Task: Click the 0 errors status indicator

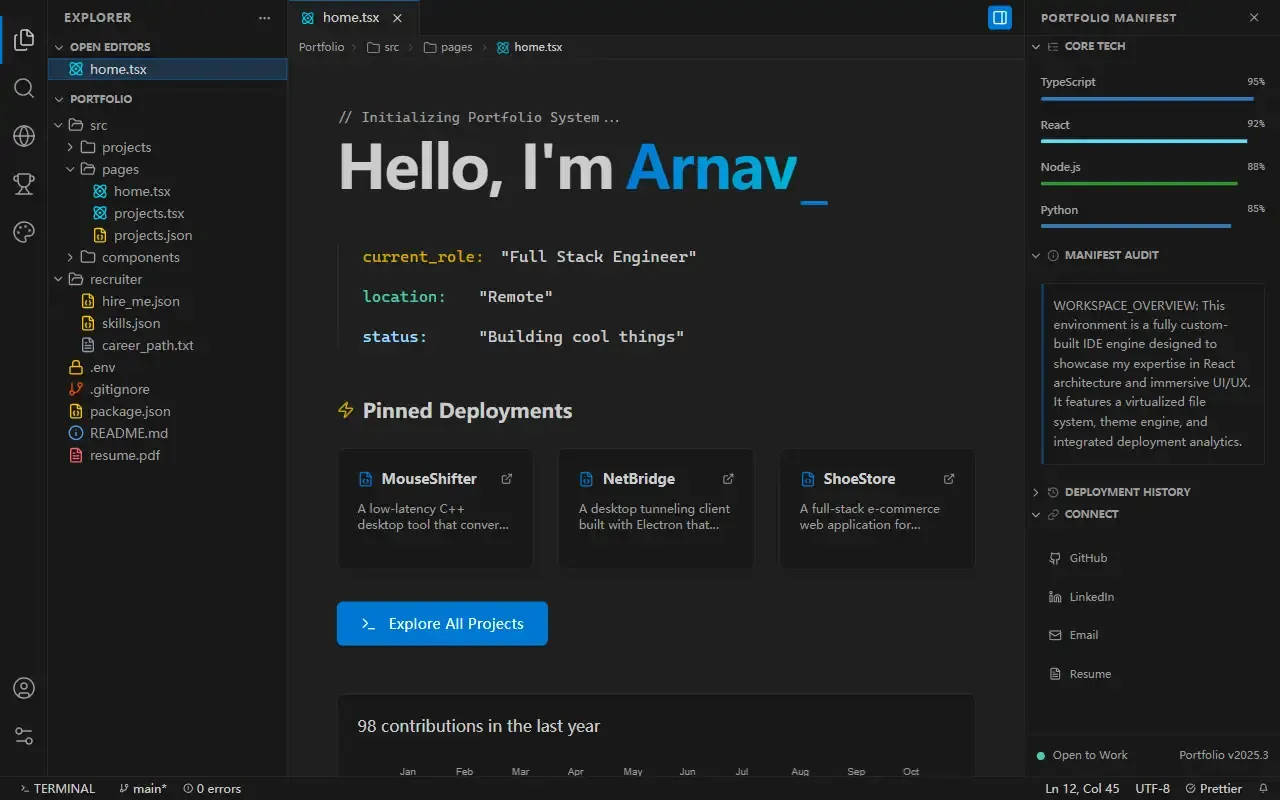Action: pyautogui.click(x=212, y=789)
